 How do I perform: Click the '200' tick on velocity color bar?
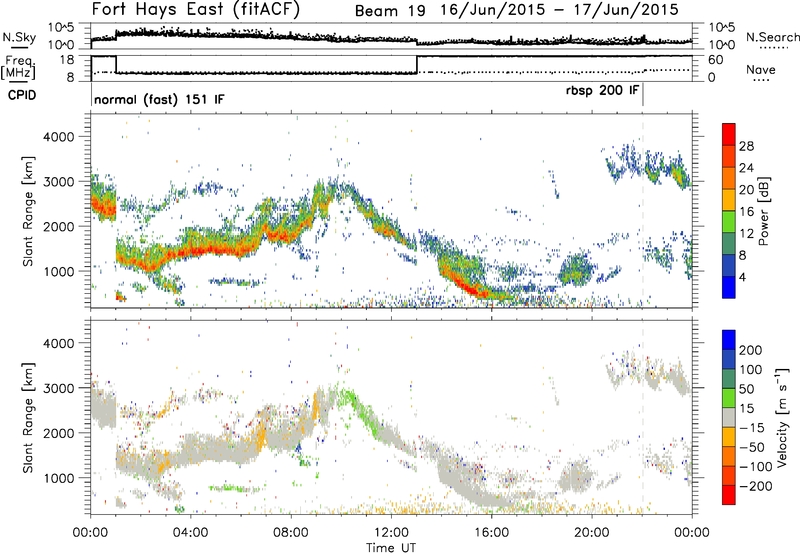[x=751, y=350]
